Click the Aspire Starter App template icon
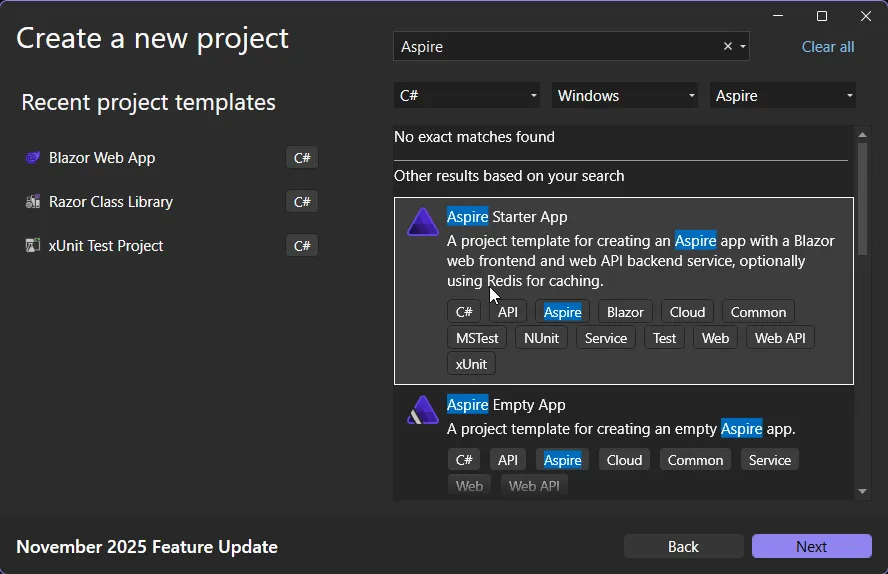 click(423, 222)
